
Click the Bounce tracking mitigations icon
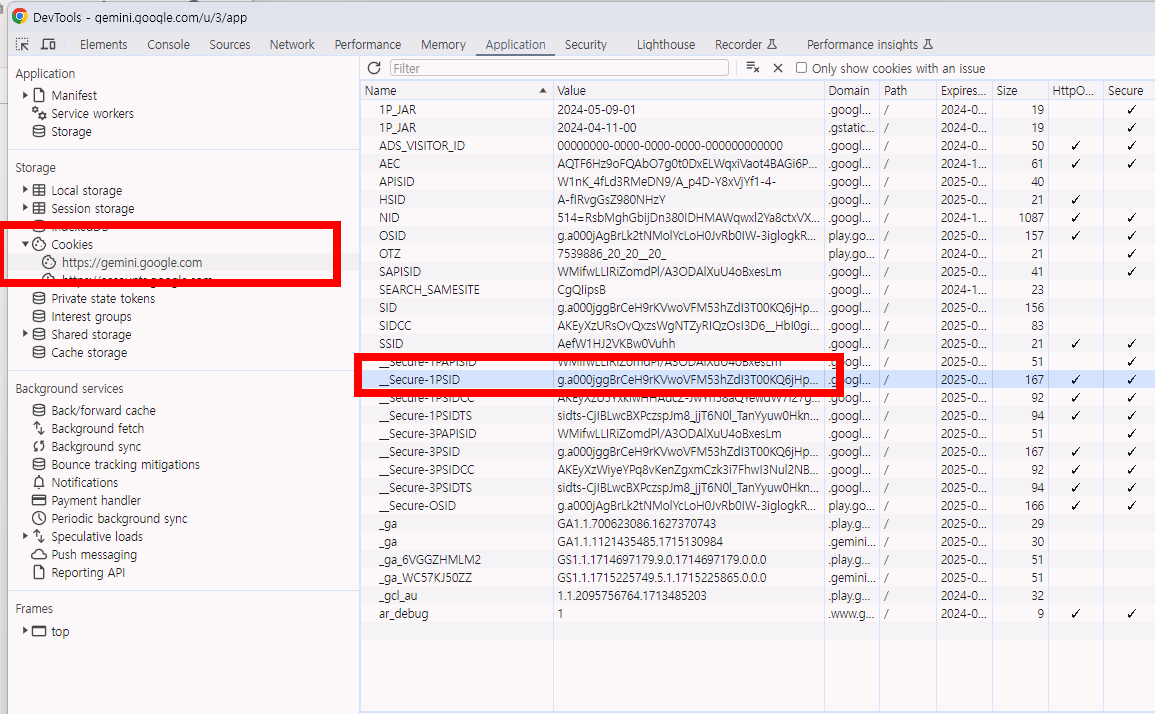(39, 464)
